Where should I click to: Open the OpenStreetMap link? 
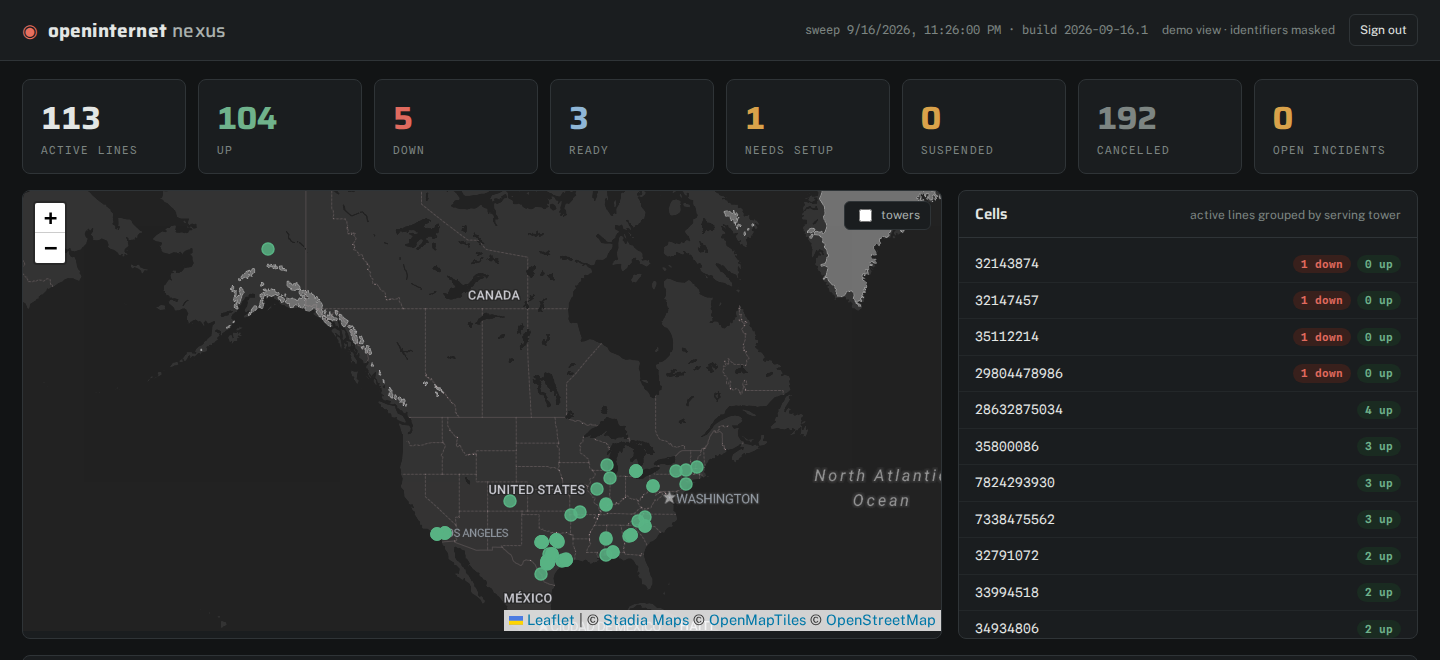click(880, 620)
